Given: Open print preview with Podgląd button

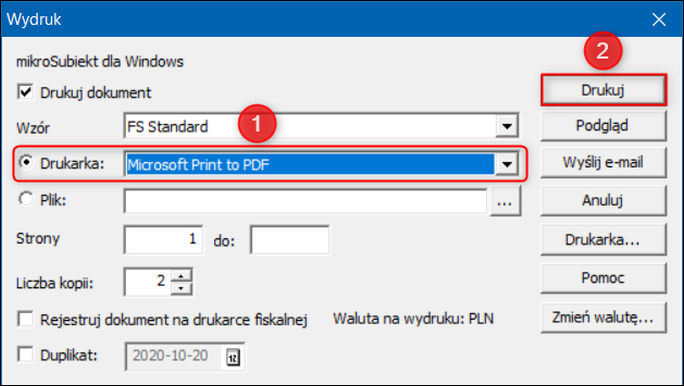Looking at the screenshot, I should point(603,126).
